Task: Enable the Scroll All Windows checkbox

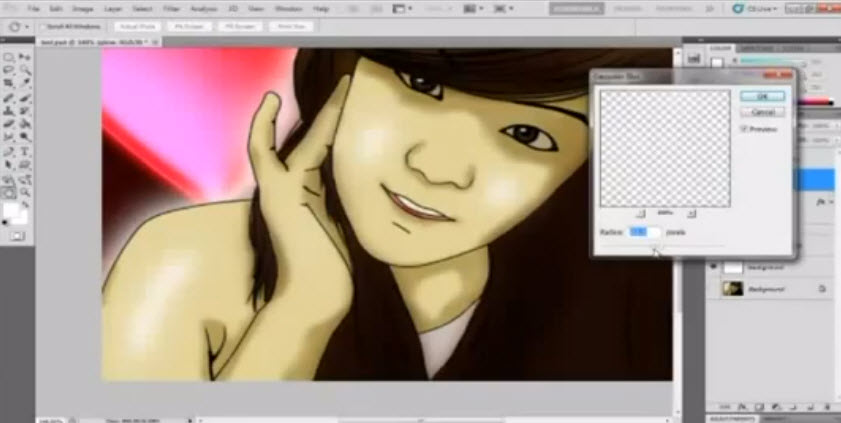Action: click(43, 26)
